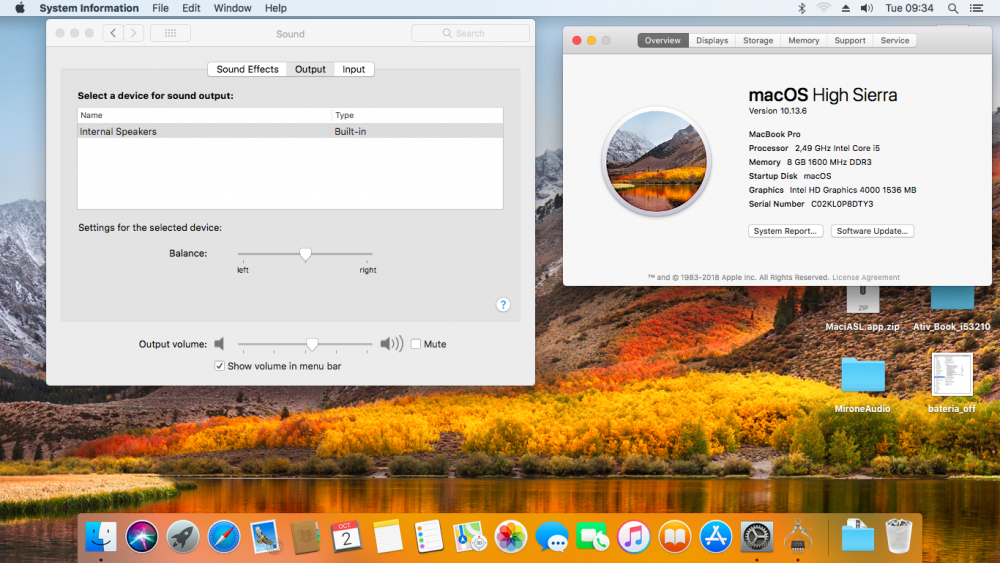The width and height of the screenshot is (1000, 563).
Task: Select the Ativ_Book_i53210 desktop folder
Action: (952, 309)
